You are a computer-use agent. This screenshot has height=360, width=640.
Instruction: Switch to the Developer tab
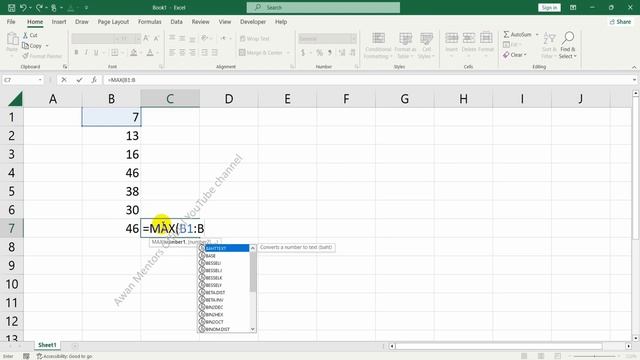pos(253,22)
